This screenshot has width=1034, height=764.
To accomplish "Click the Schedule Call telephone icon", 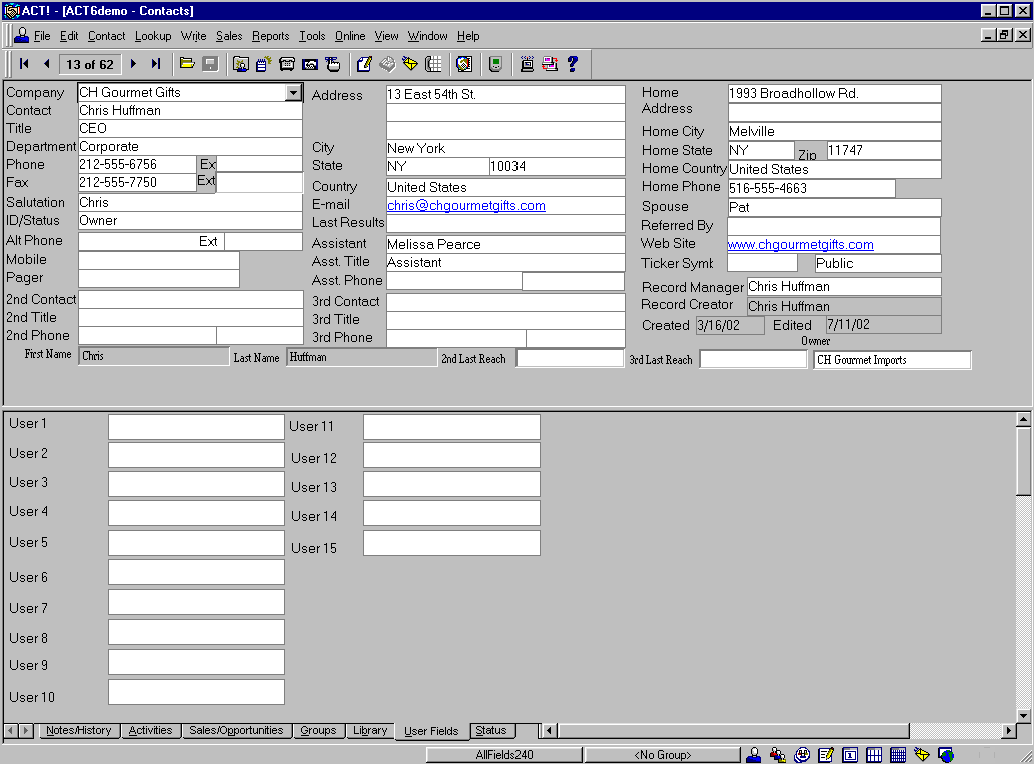I will [287, 64].
